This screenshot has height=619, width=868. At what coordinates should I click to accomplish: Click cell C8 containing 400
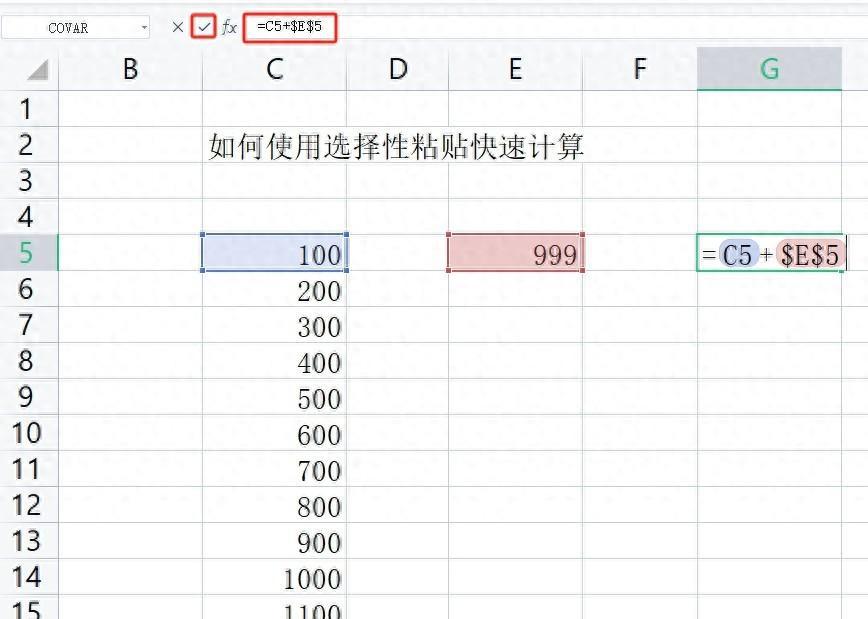[x=275, y=360]
